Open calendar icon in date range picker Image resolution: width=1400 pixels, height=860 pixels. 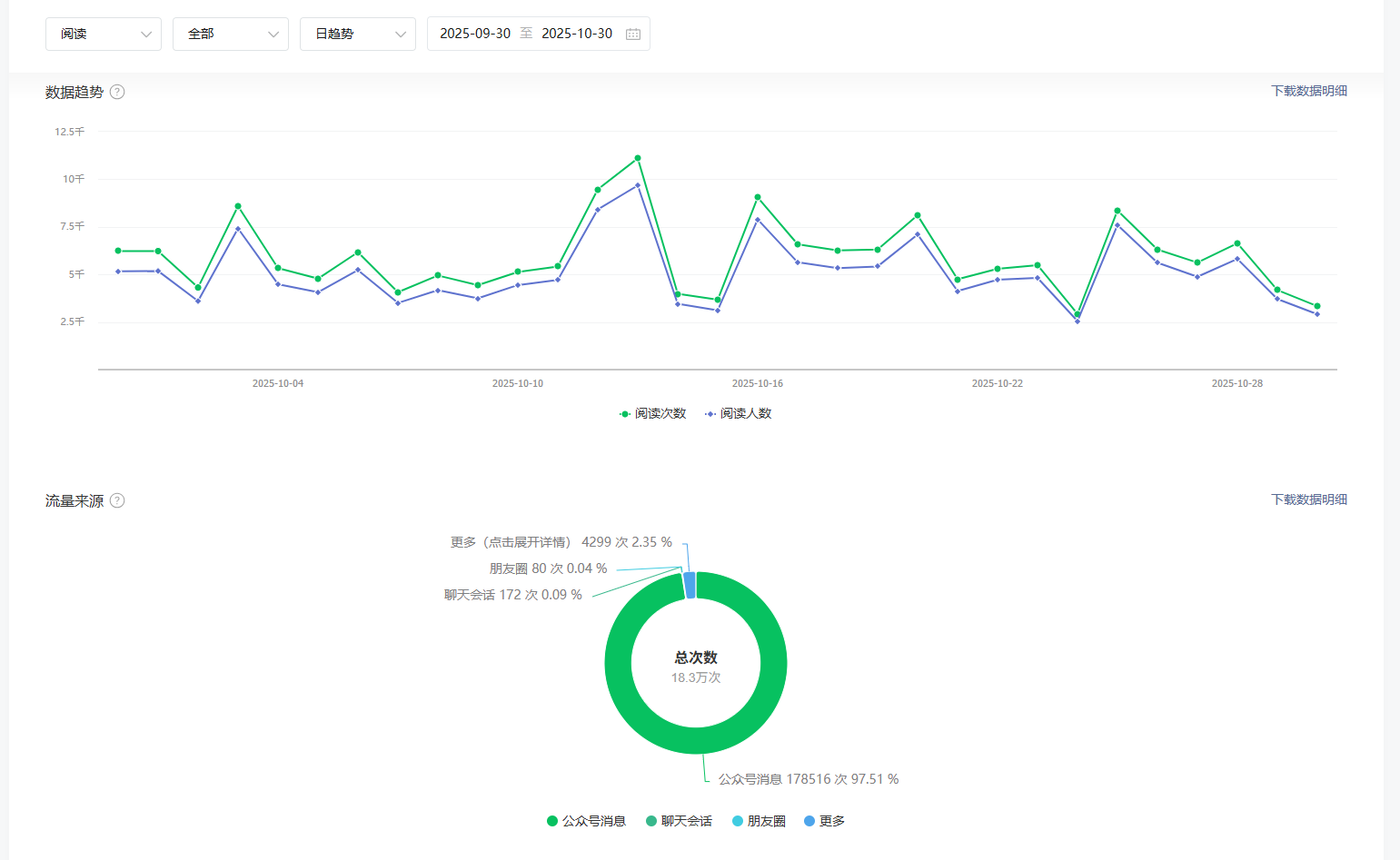633,35
